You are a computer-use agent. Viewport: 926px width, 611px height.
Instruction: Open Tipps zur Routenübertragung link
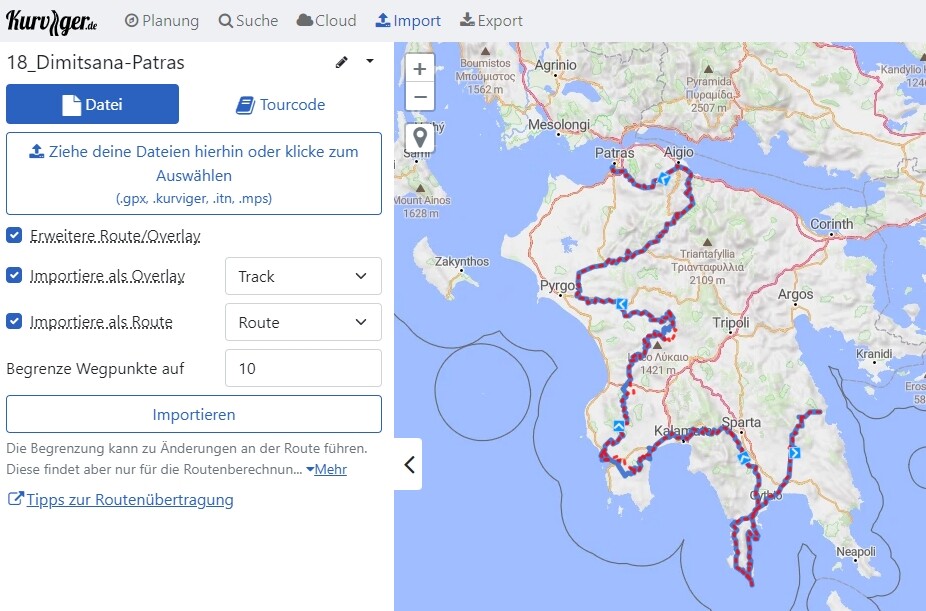pyautogui.click(x=129, y=500)
